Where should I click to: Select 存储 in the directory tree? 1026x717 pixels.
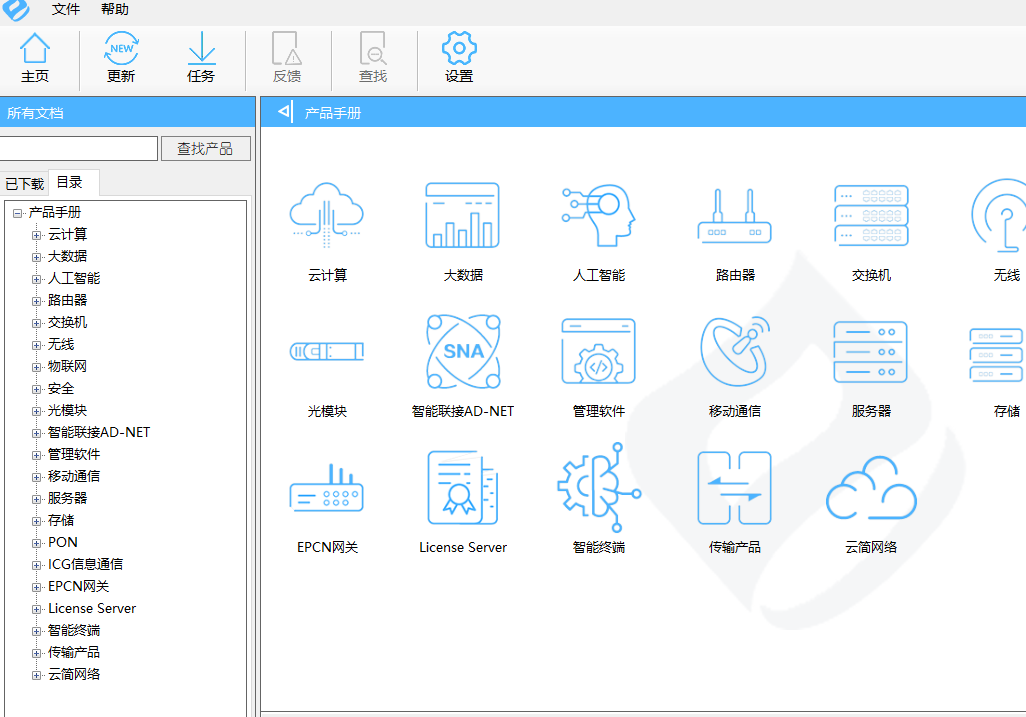(61, 520)
